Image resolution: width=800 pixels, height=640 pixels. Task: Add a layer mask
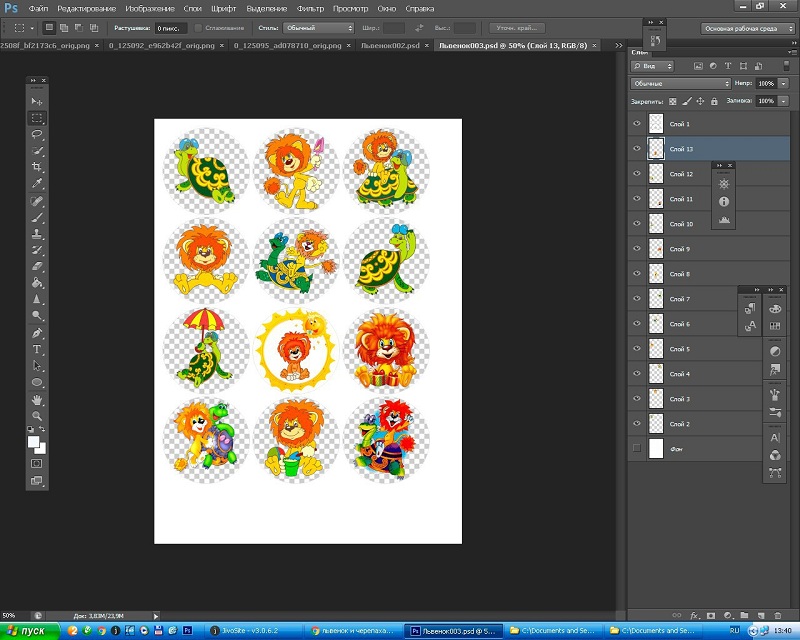point(711,616)
